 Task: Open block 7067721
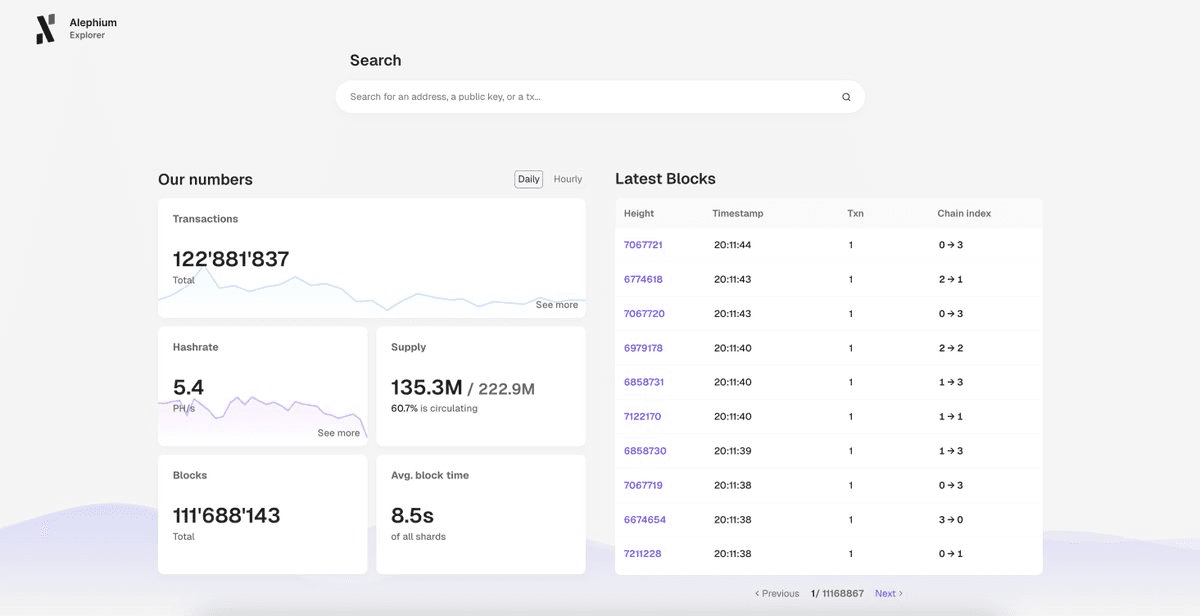pyautogui.click(x=643, y=245)
